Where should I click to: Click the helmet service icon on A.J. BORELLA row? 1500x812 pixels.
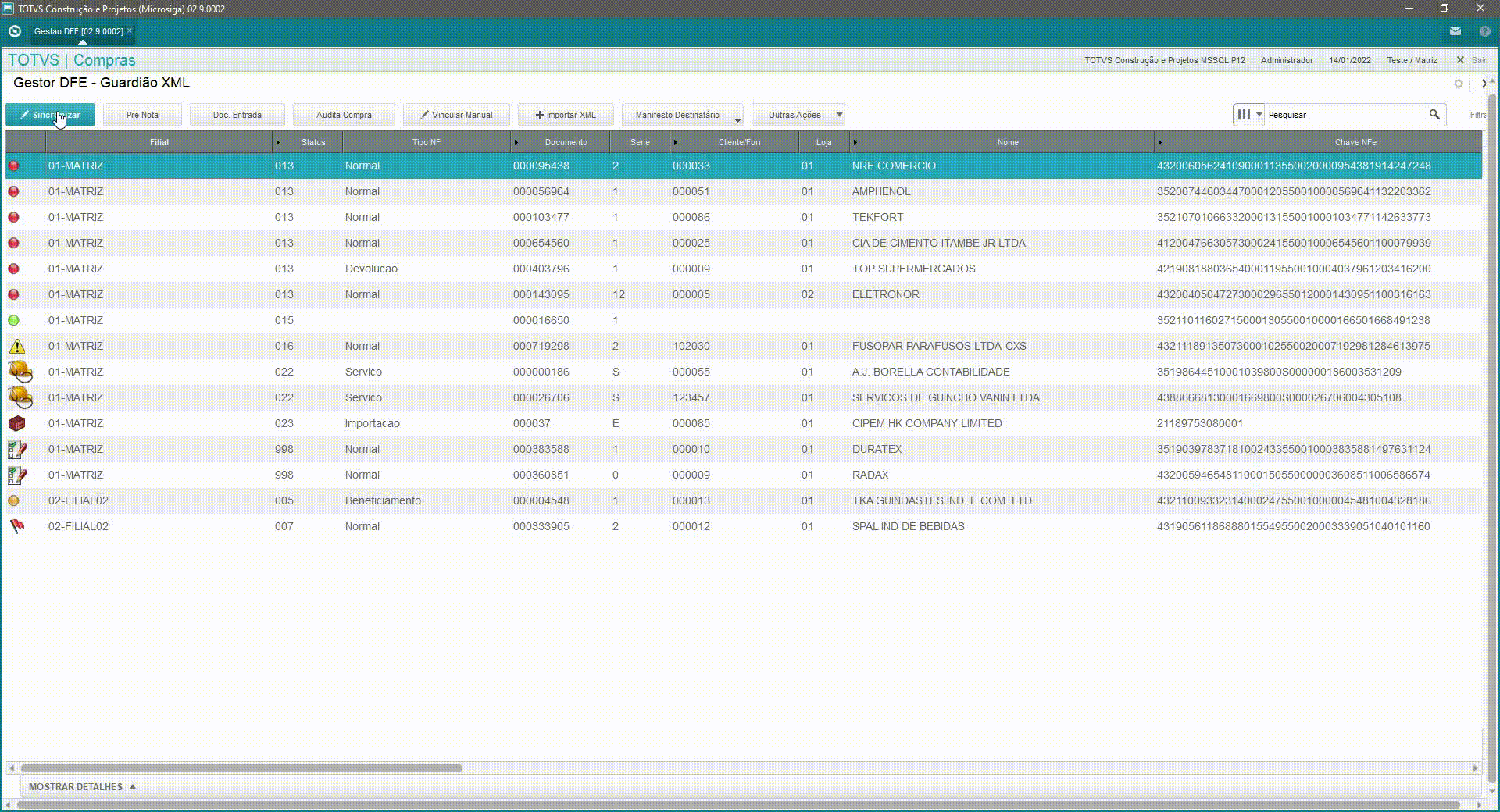tap(20, 372)
